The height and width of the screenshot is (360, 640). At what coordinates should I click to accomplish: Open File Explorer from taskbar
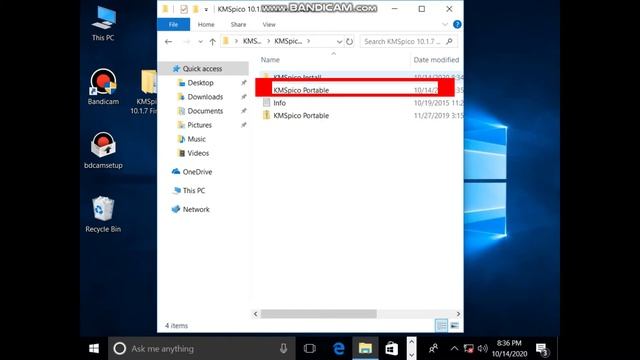coord(365,349)
